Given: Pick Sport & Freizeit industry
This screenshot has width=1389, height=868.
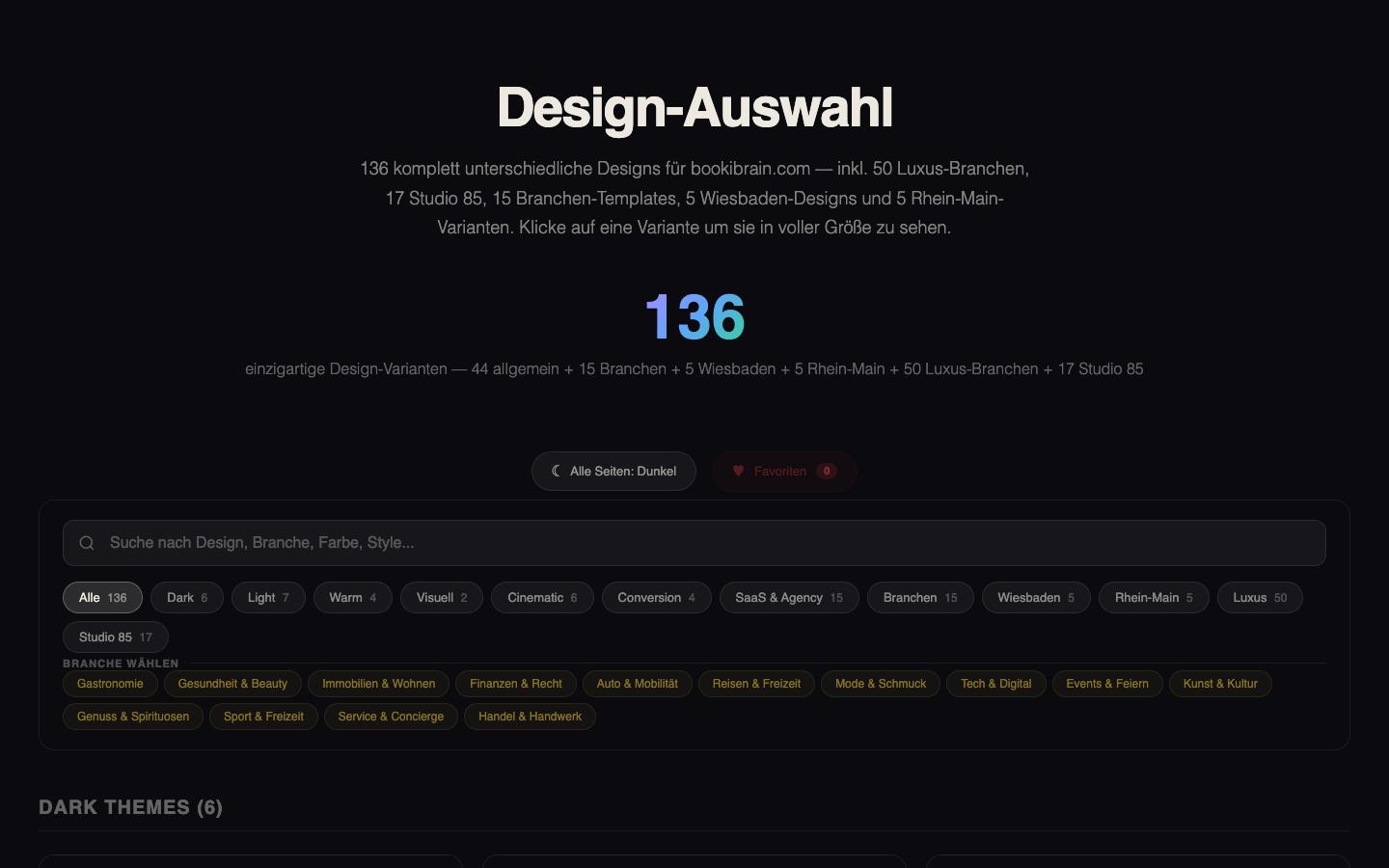Looking at the screenshot, I should point(263,717).
